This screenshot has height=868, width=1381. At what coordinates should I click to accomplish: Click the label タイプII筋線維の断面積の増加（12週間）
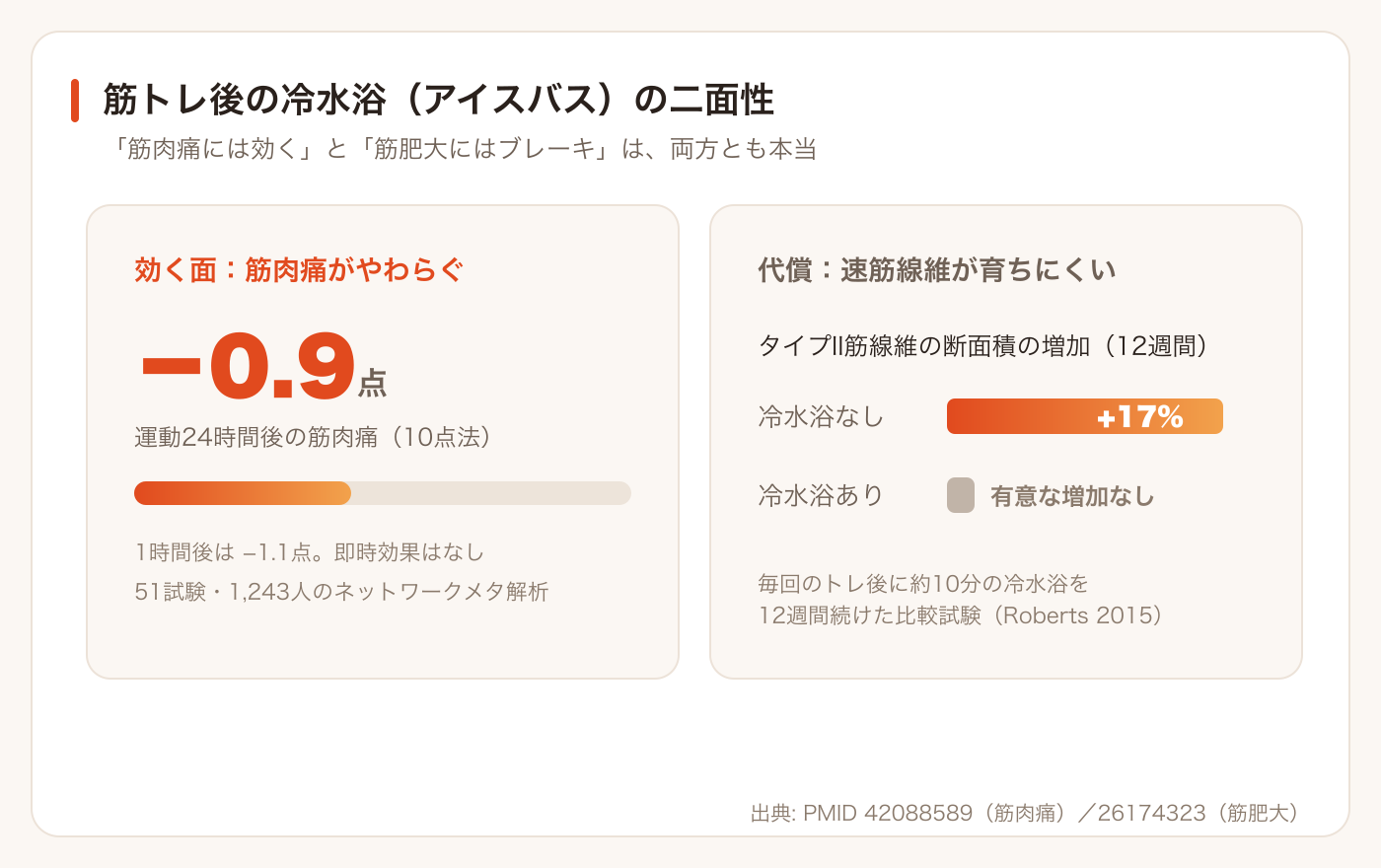[x=983, y=346]
